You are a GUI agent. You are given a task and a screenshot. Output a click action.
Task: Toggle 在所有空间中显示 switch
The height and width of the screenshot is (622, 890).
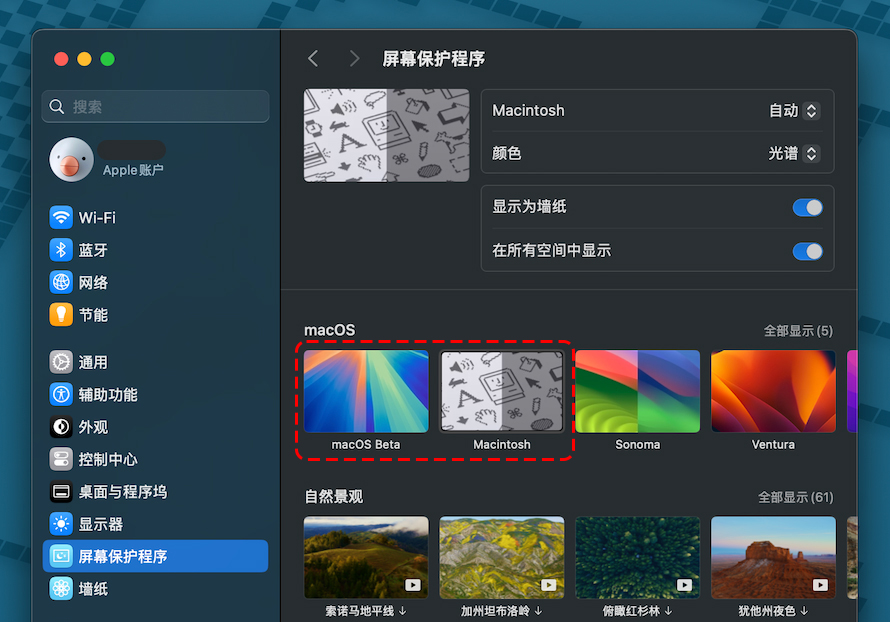coord(808,251)
